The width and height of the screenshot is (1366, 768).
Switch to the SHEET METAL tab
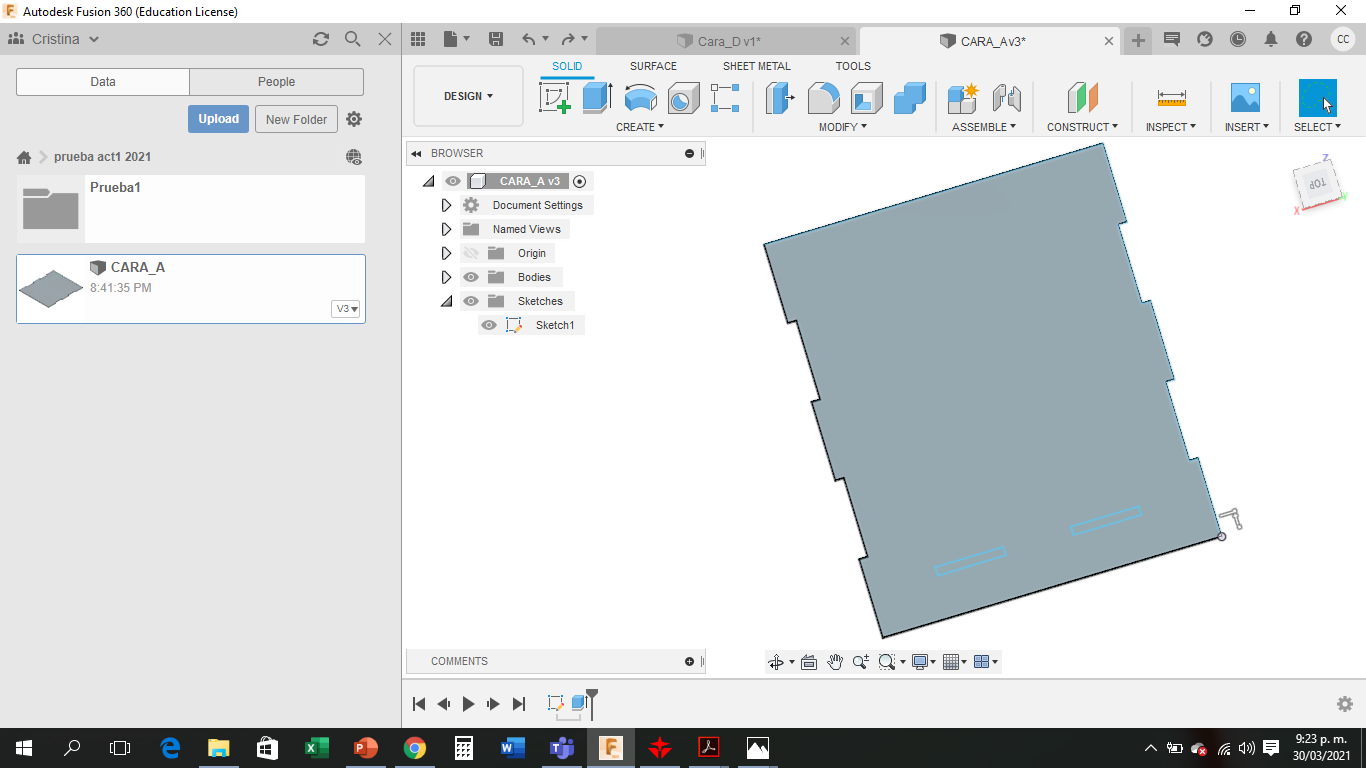(x=757, y=66)
